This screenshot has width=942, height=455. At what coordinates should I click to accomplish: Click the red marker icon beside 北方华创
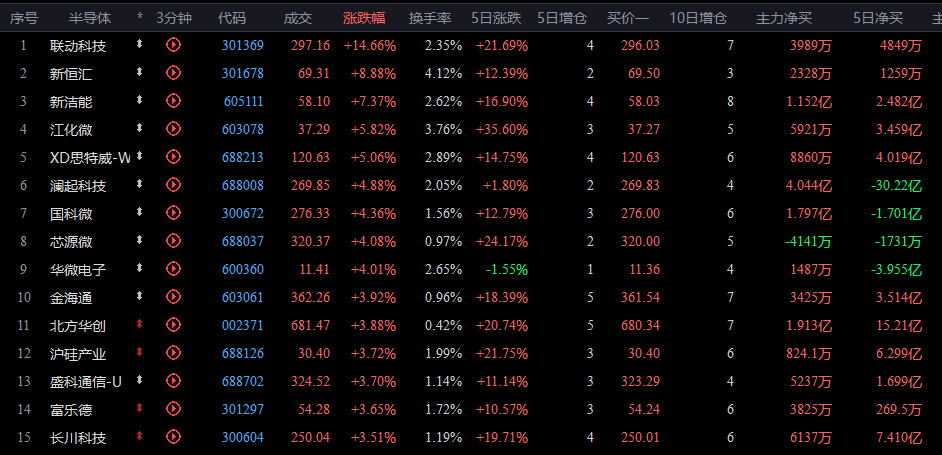point(140,323)
